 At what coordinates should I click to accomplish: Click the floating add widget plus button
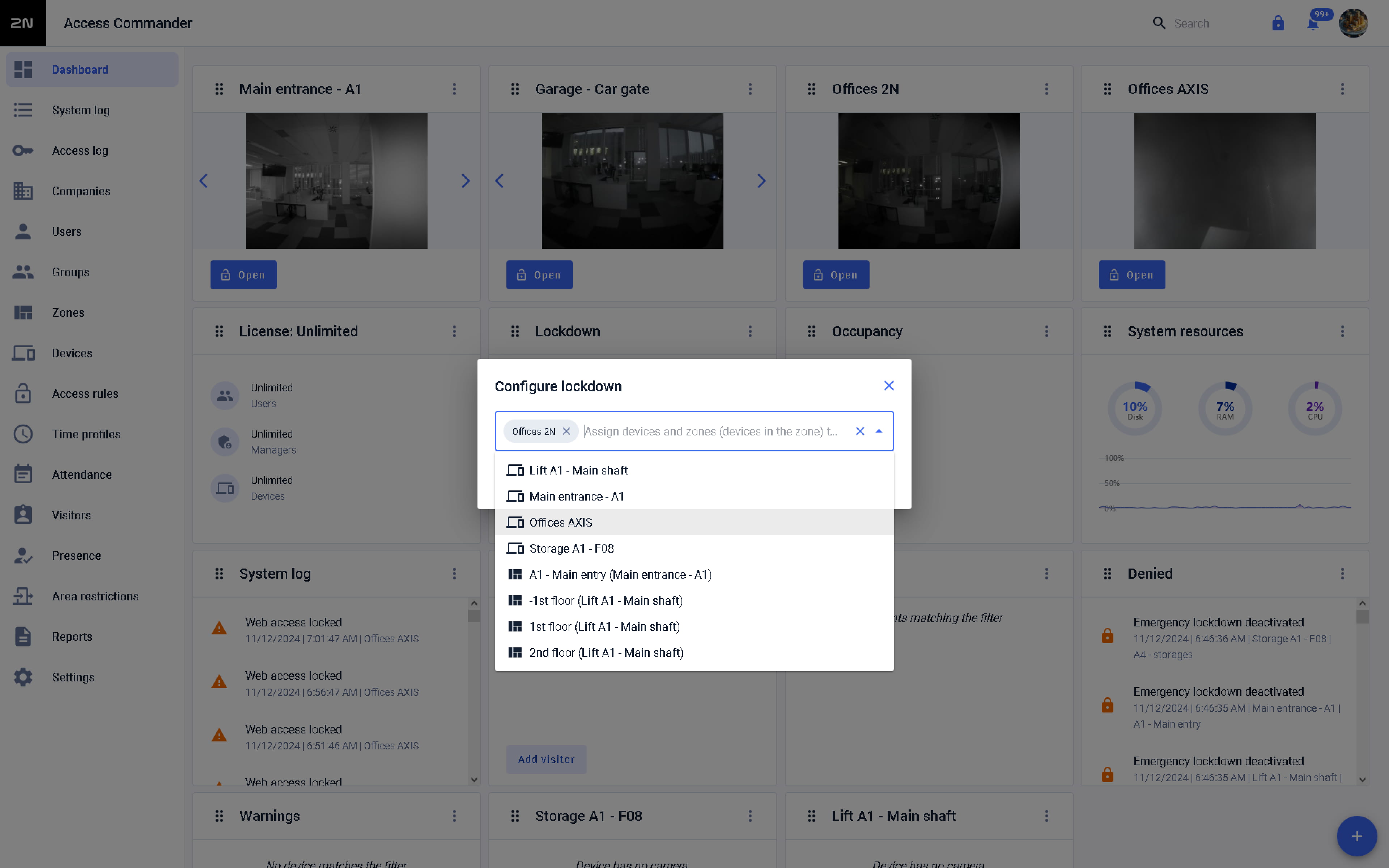[x=1356, y=836]
